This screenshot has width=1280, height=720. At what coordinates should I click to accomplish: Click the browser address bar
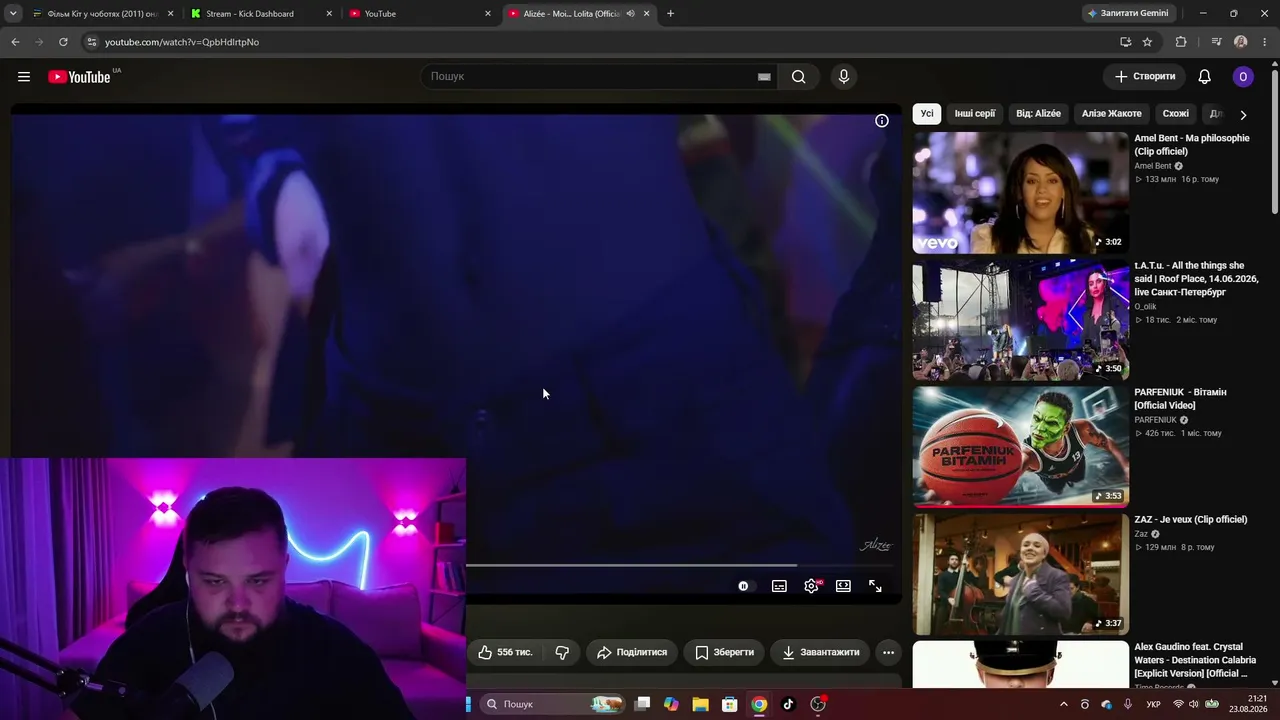click(x=600, y=42)
